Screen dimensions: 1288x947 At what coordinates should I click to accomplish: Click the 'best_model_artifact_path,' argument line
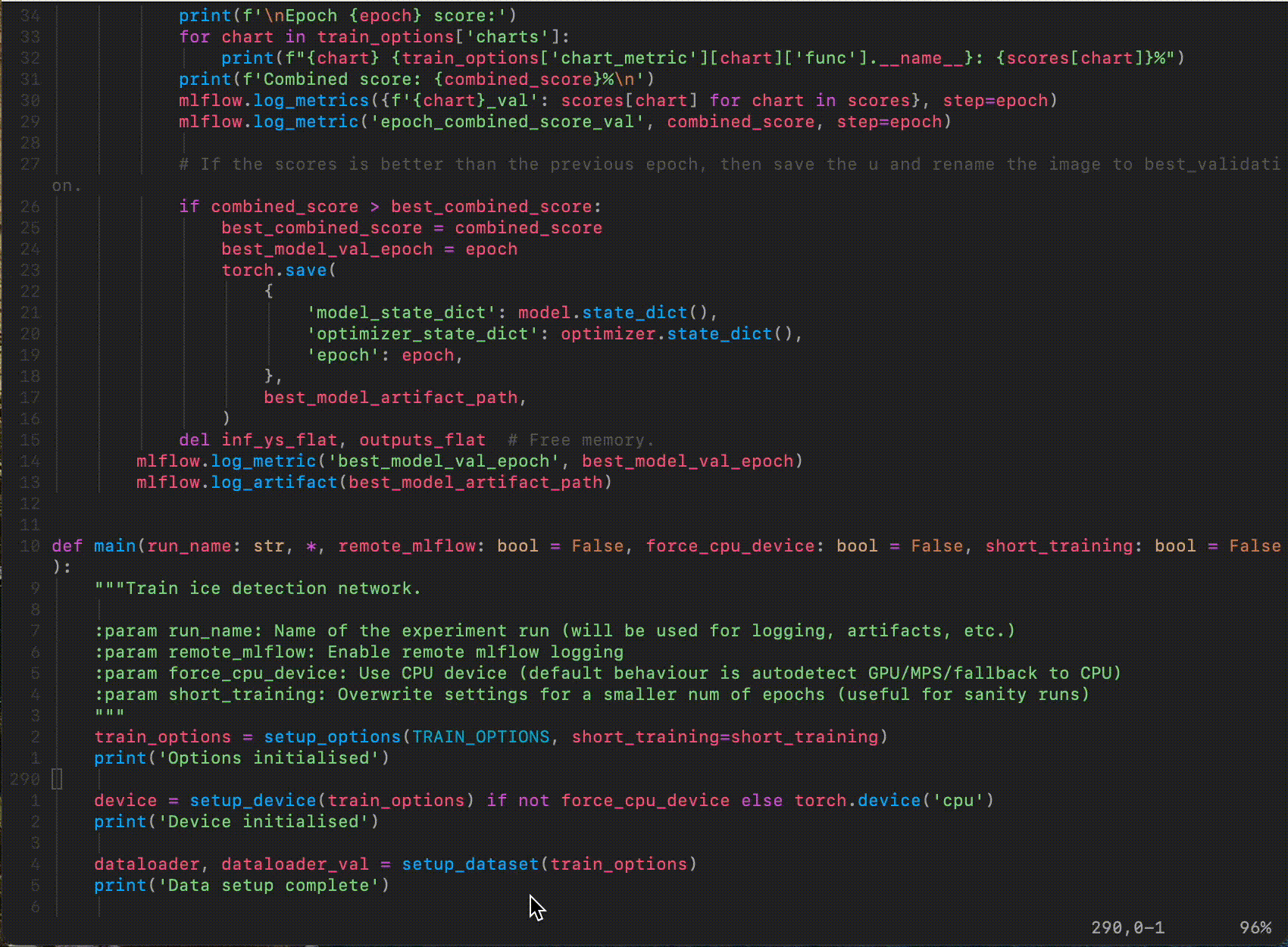(x=395, y=398)
